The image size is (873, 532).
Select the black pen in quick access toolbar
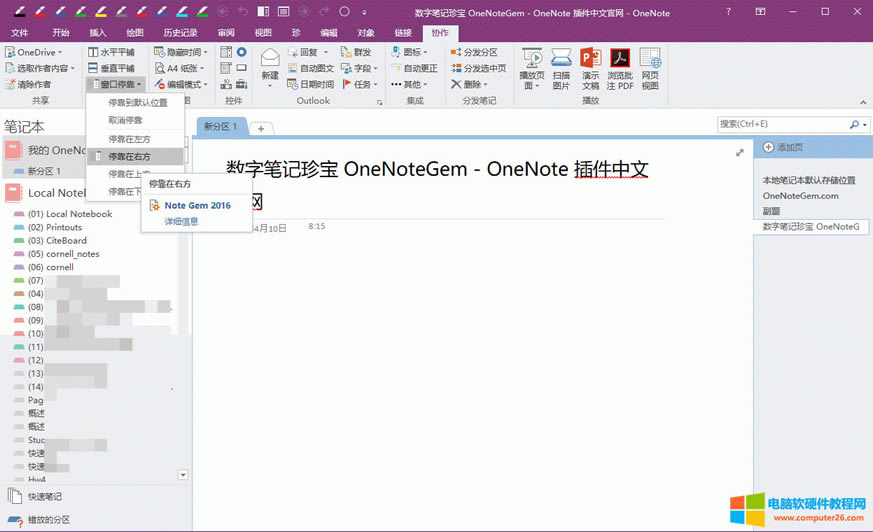[x=19, y=11]
